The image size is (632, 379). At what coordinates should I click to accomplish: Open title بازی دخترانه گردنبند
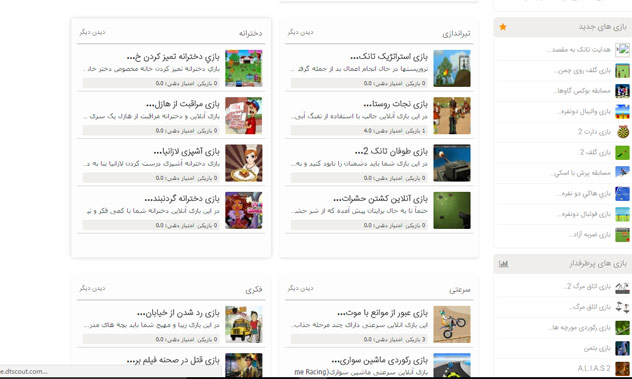[182, 199]
